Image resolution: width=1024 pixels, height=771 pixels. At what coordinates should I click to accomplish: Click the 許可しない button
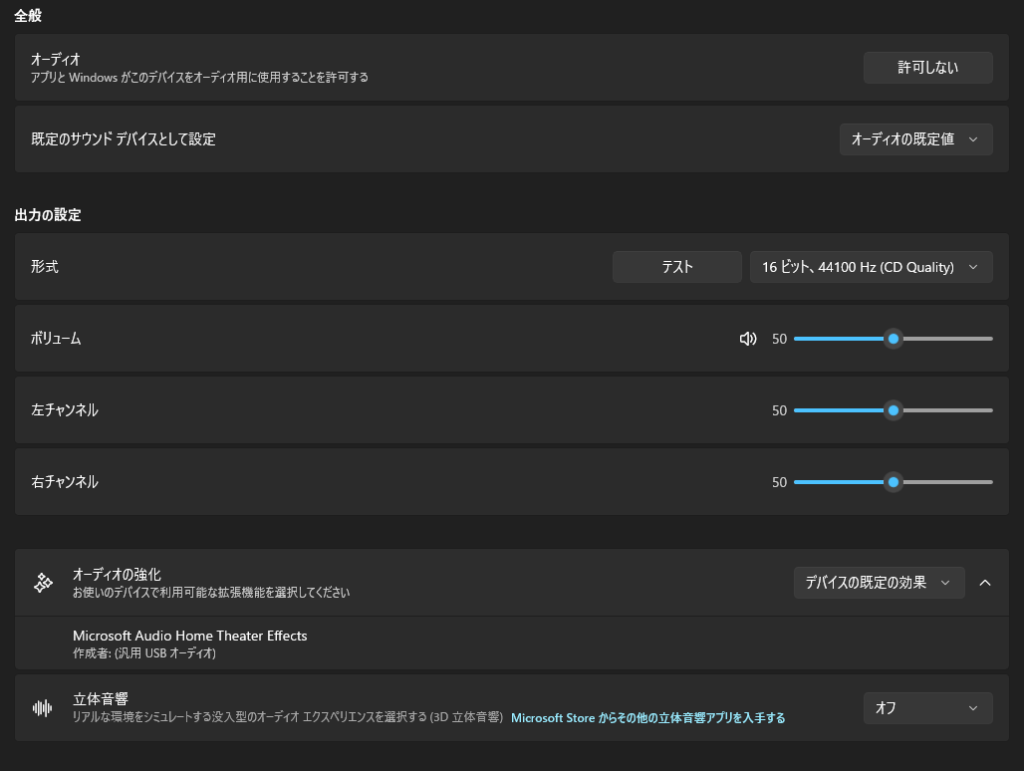pos(928,68)
